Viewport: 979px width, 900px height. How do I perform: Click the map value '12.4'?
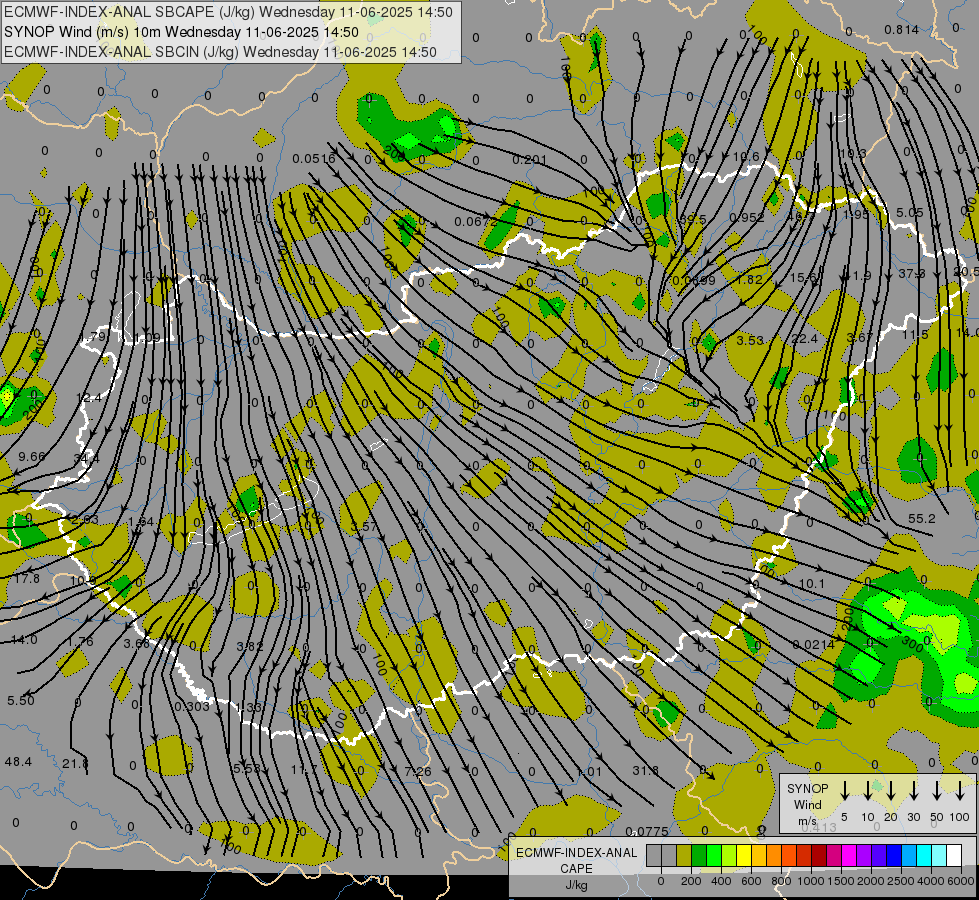89,398
